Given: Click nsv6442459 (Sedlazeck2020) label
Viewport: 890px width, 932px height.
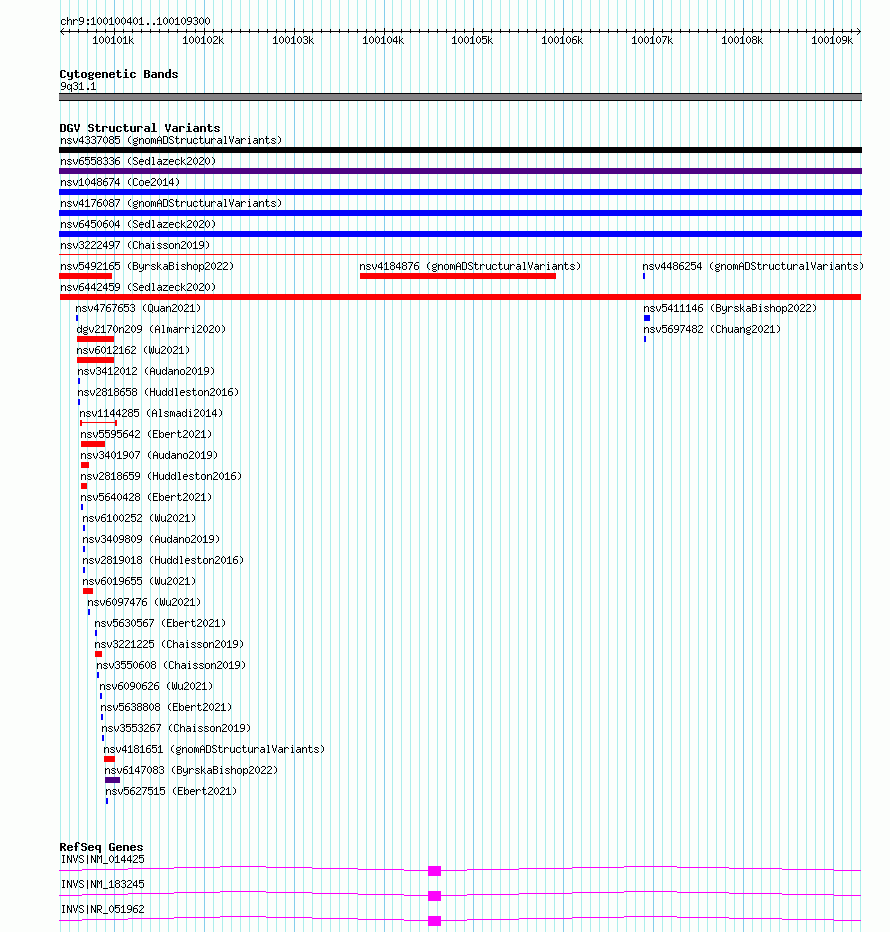Looking at the screenshot, I should 138,287.
